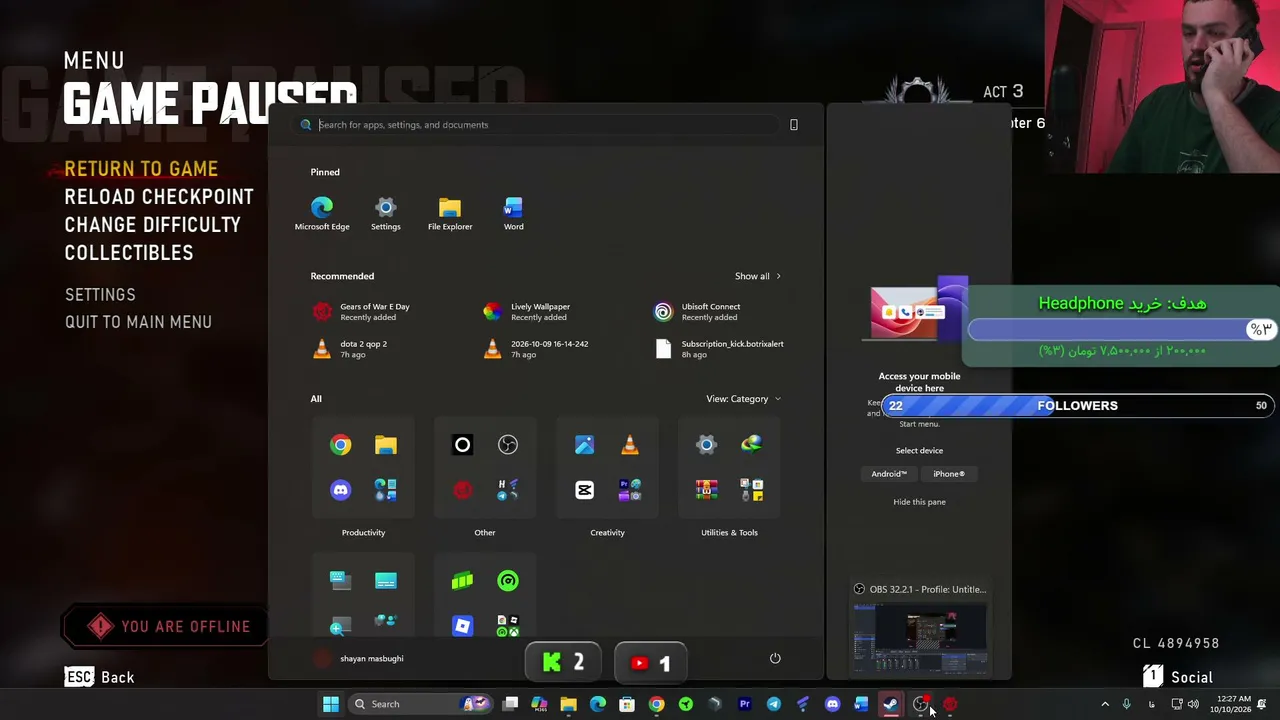Launch Internet Download Manager in Utilities group
1280x720 pixels.
[752, 445]
